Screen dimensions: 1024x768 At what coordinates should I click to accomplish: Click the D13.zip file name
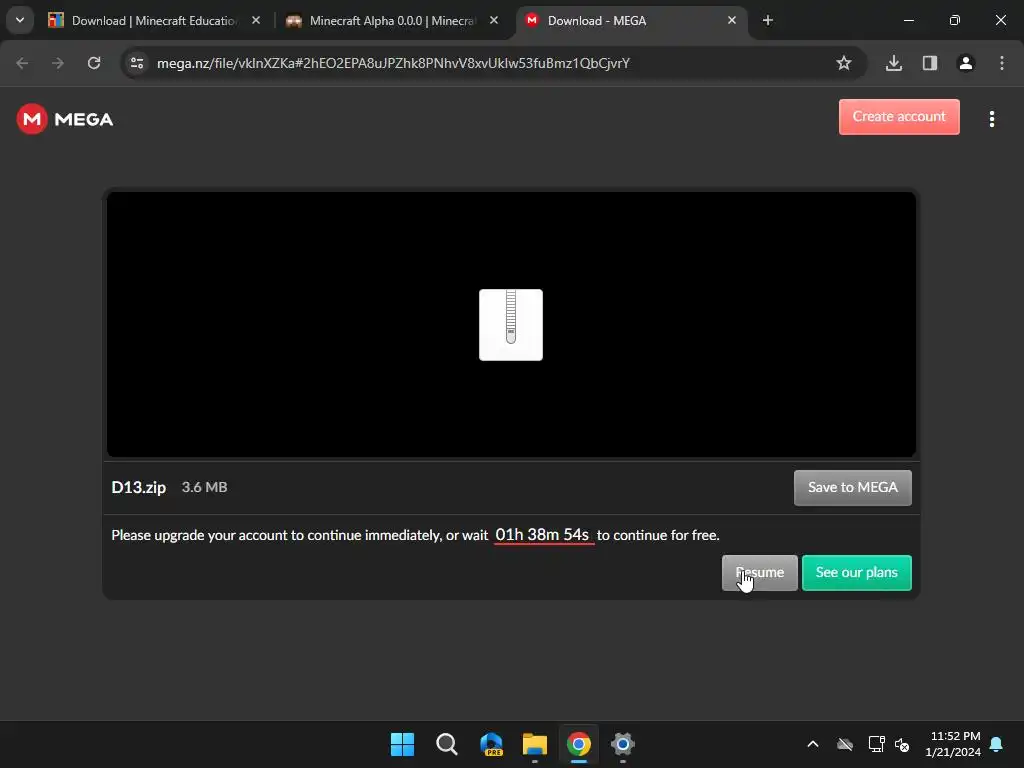point(138,487)
